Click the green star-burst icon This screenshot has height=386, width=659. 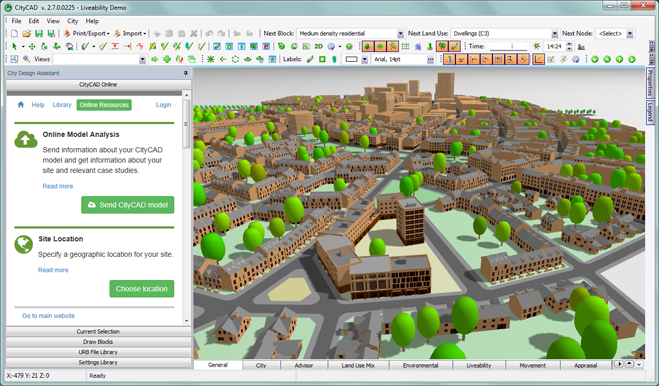click(211, 59)
